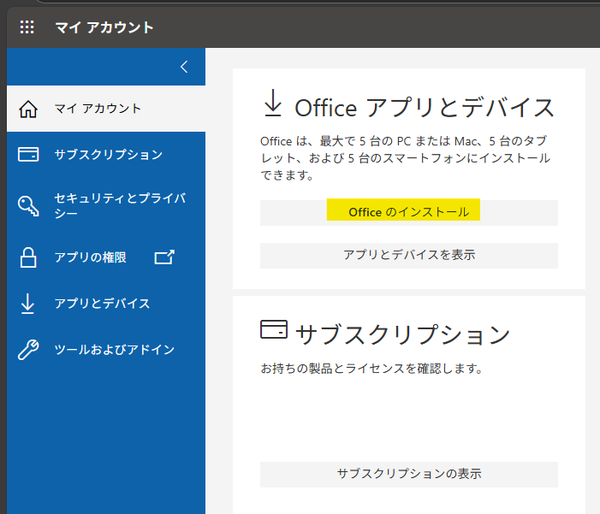Click the wrench icon for ツールおよびアドイン
This screenshot has width=600, height=514.
[x=29, y=350]
